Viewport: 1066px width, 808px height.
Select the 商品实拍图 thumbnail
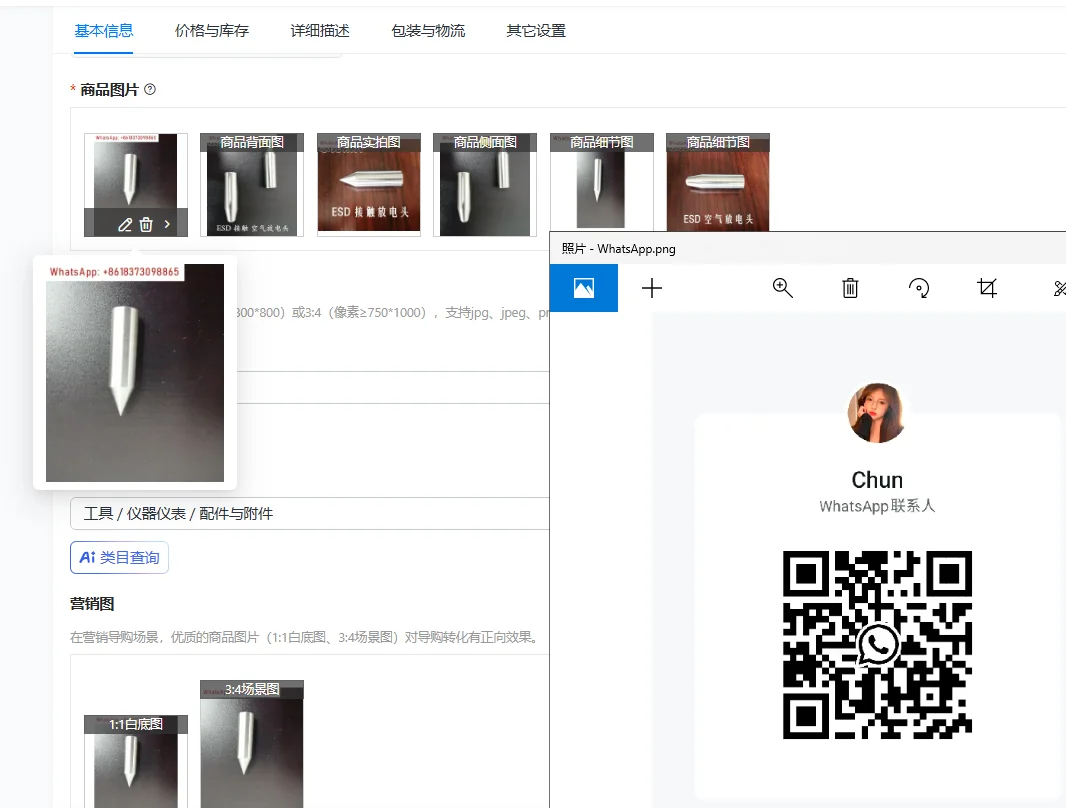pos(368,185)
